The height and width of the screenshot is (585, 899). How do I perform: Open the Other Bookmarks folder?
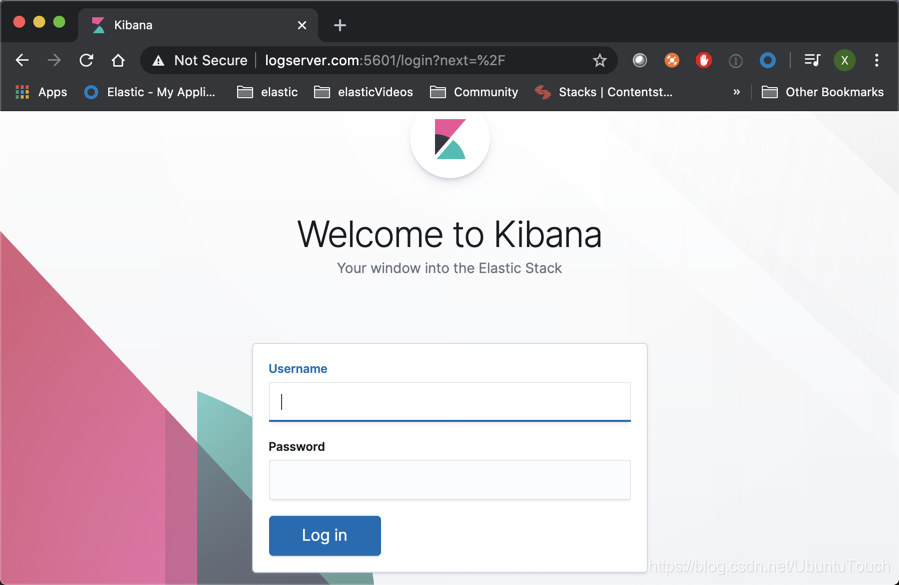pyautogui.click(x=823, y=92)
